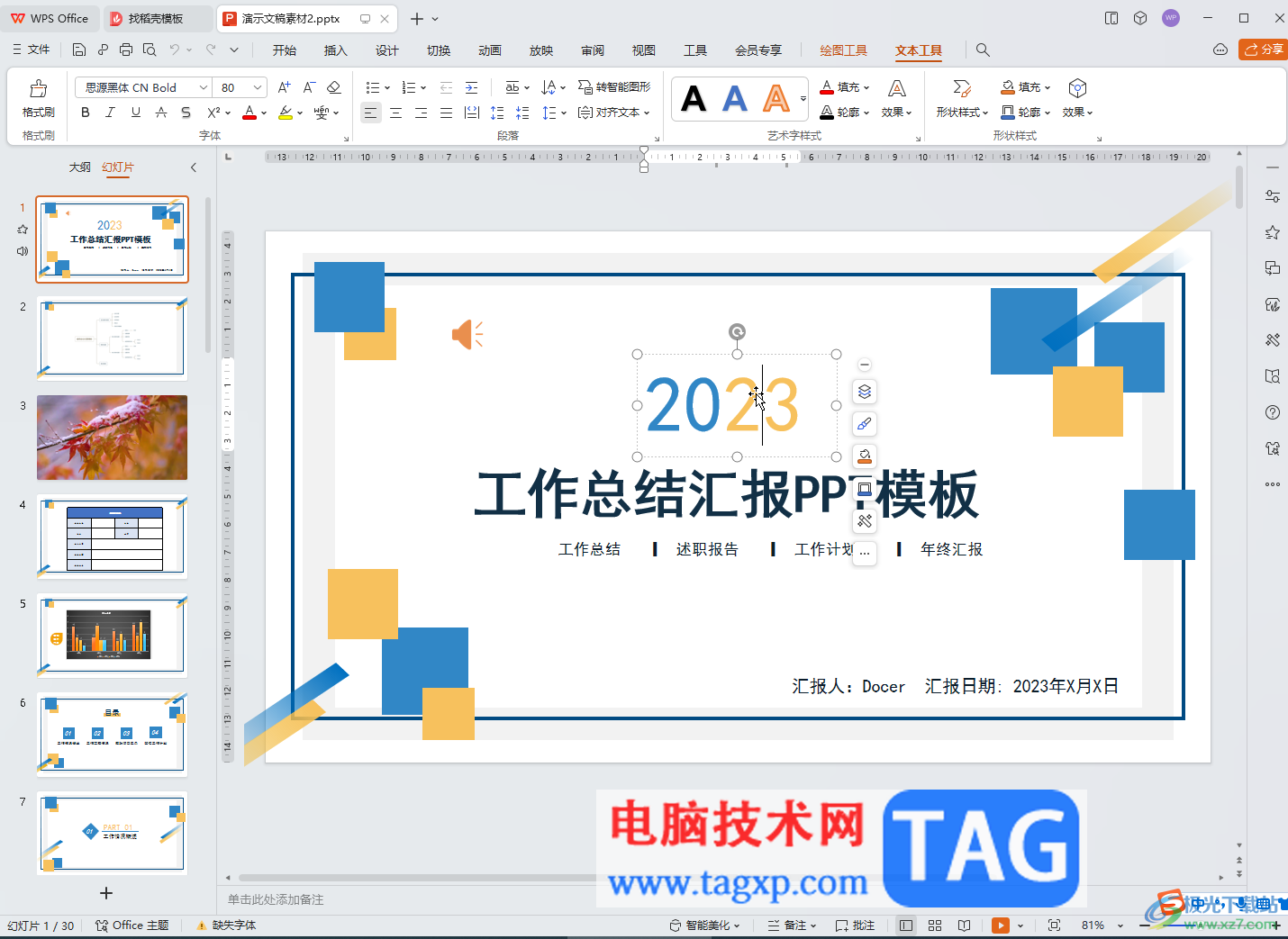Apply text shadow with the S icon
Image resolution: width=1288 pixels, height=939 pixels.
click(186, 113)
